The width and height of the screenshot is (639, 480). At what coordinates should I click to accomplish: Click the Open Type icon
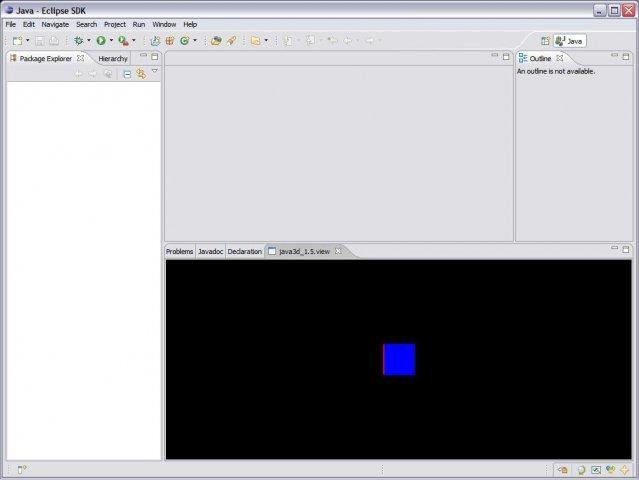pos(216,41)
